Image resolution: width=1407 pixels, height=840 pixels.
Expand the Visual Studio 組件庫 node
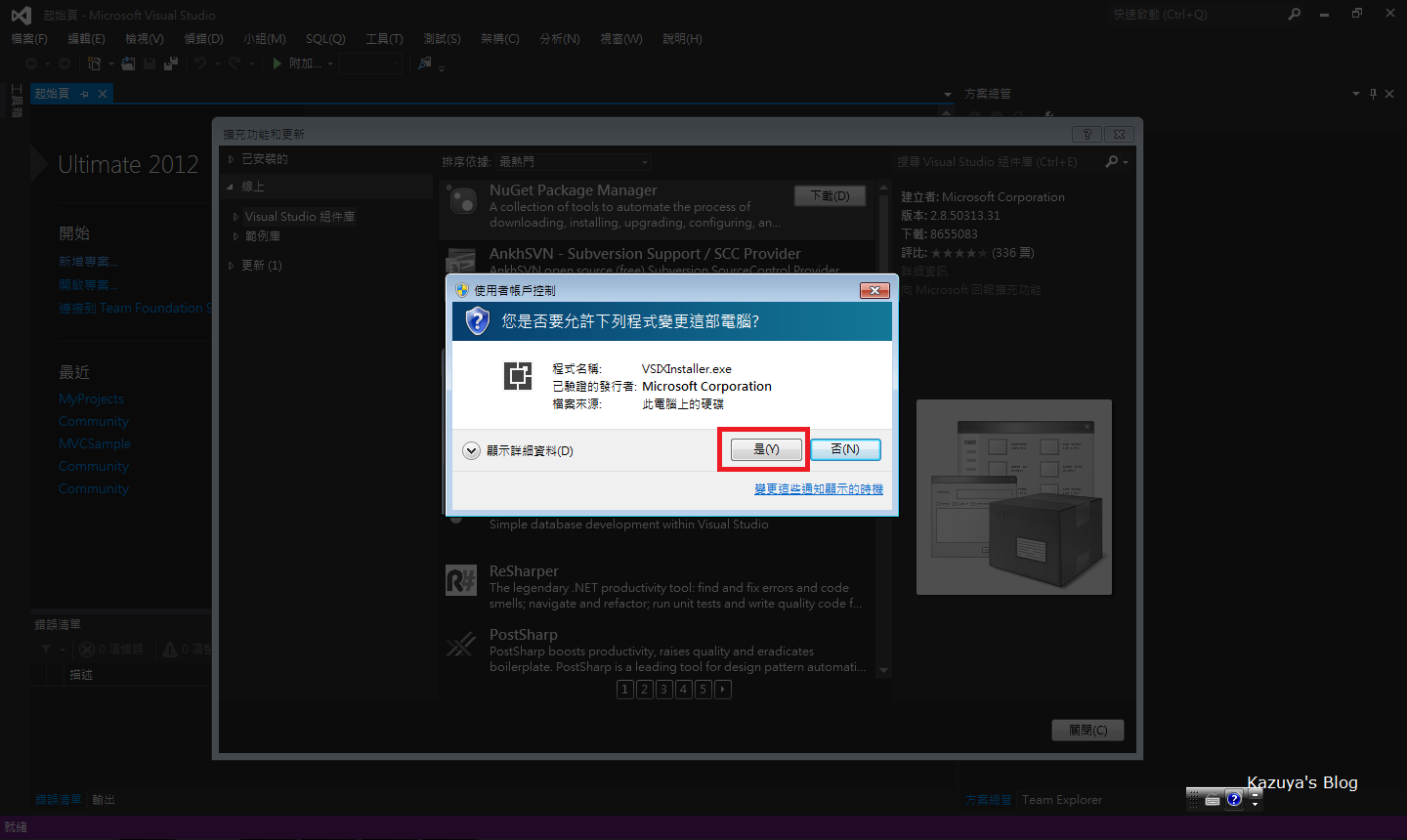[x=235, y=217]
